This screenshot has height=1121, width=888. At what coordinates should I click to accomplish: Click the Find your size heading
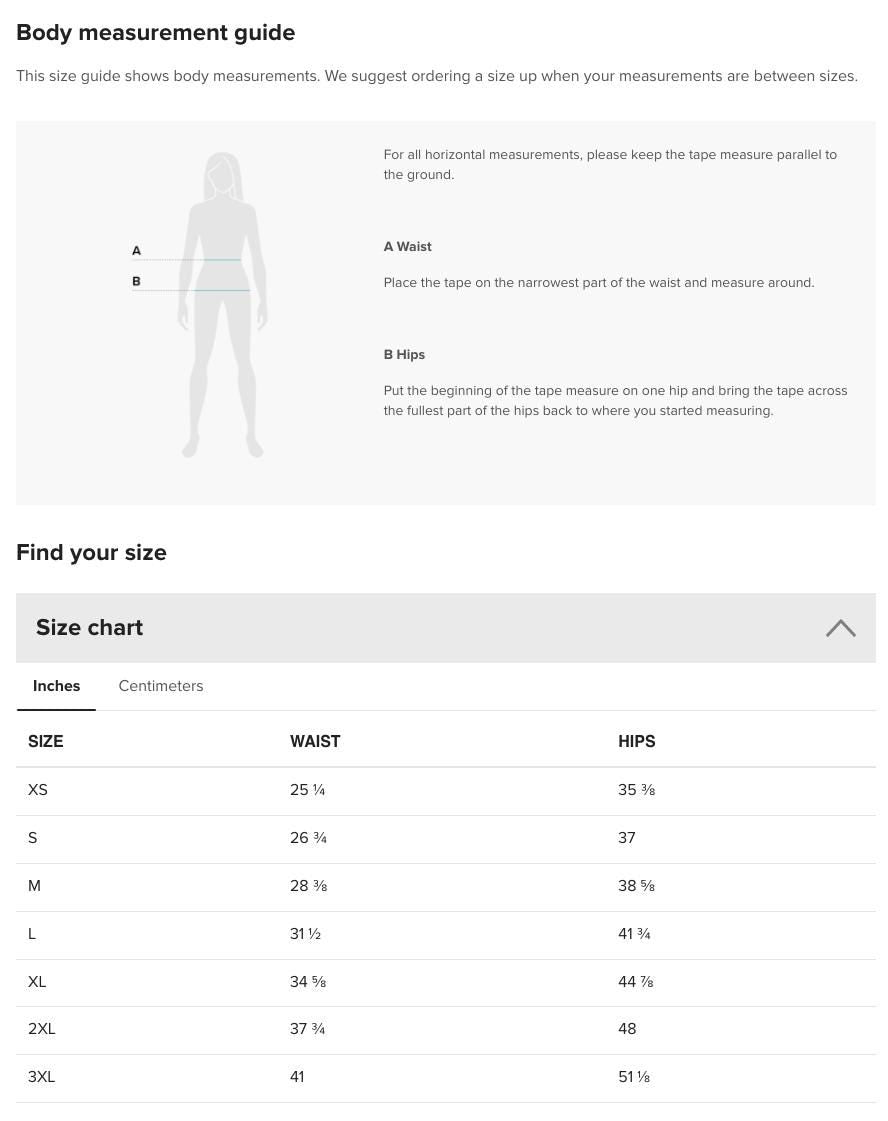tap(91, 552)
